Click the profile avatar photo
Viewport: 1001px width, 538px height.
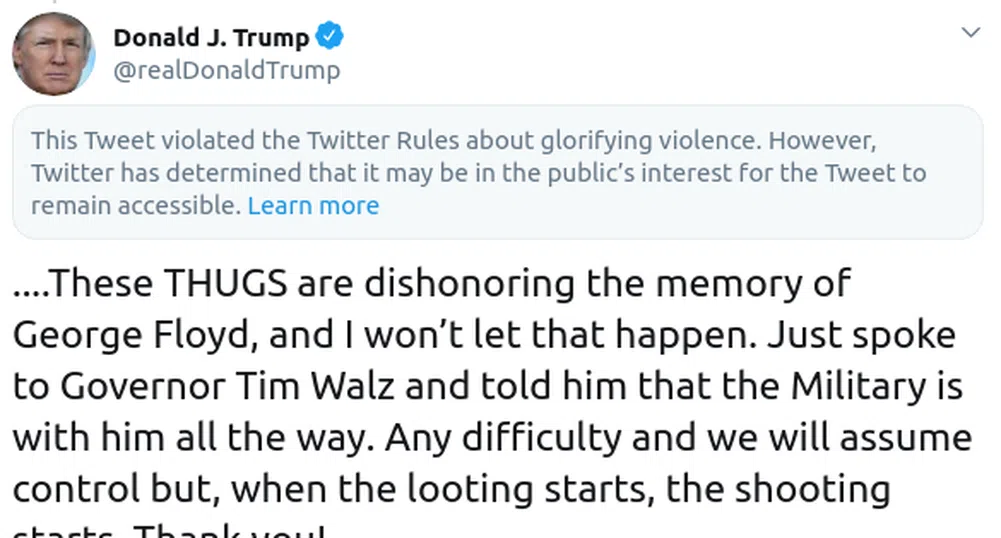tap(52, 55)
